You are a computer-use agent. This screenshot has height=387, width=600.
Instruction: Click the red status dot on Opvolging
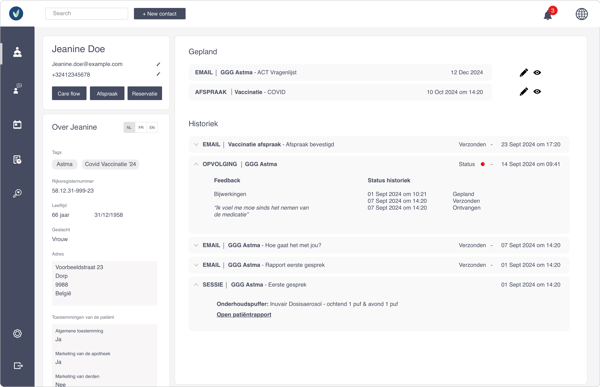483,164
